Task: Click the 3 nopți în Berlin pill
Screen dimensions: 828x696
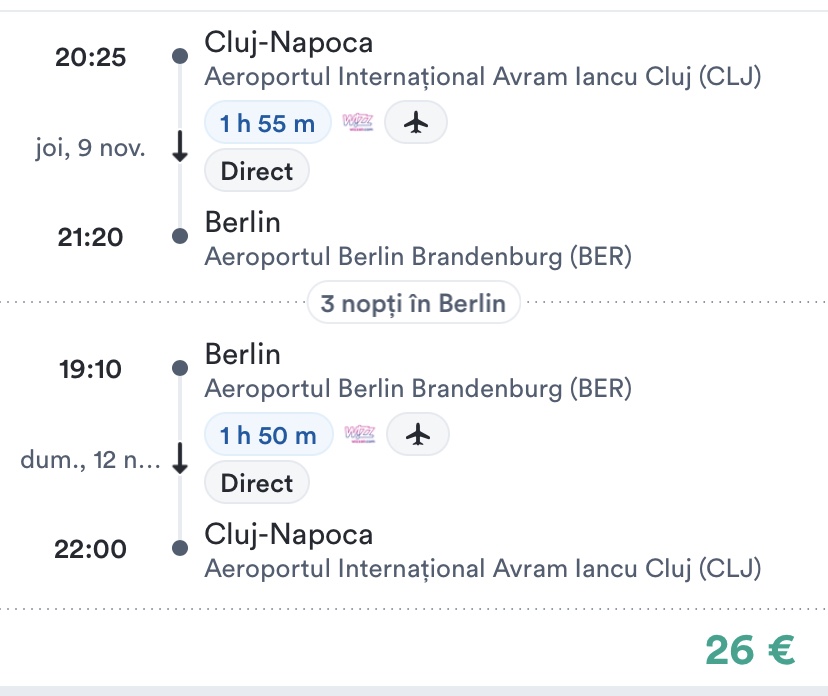Action: 414,302
